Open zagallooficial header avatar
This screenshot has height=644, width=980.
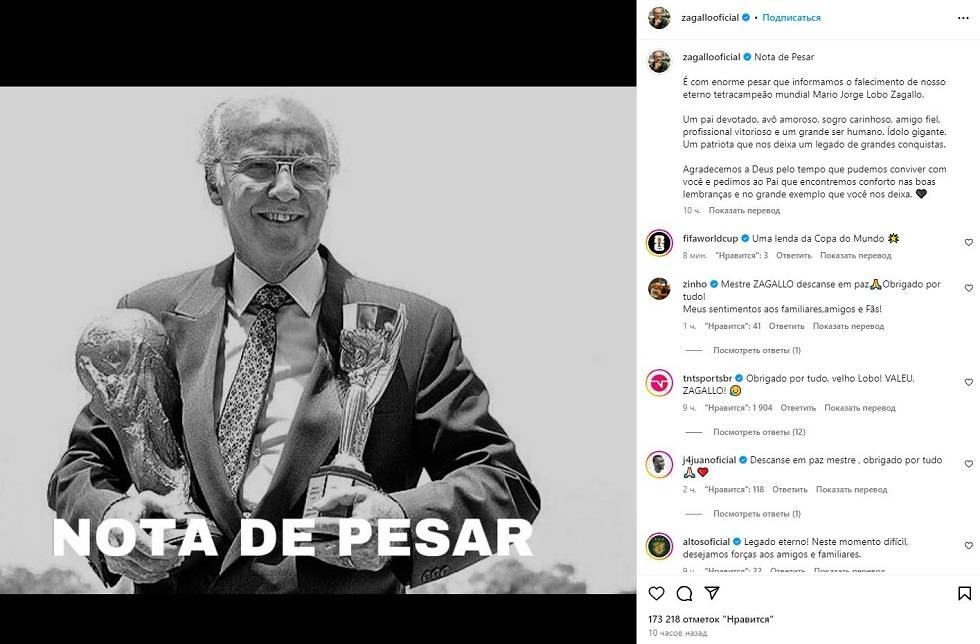(x=659, y=18)
